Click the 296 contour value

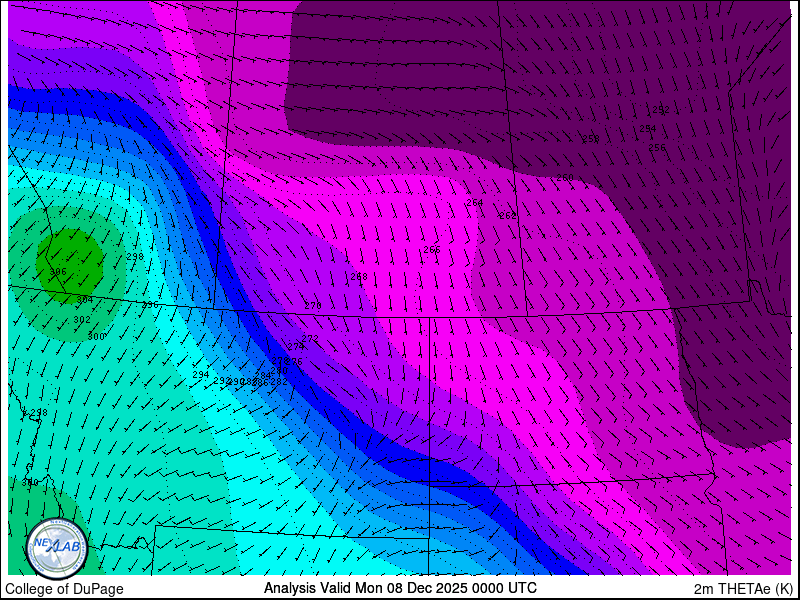[x=150, y=305]
